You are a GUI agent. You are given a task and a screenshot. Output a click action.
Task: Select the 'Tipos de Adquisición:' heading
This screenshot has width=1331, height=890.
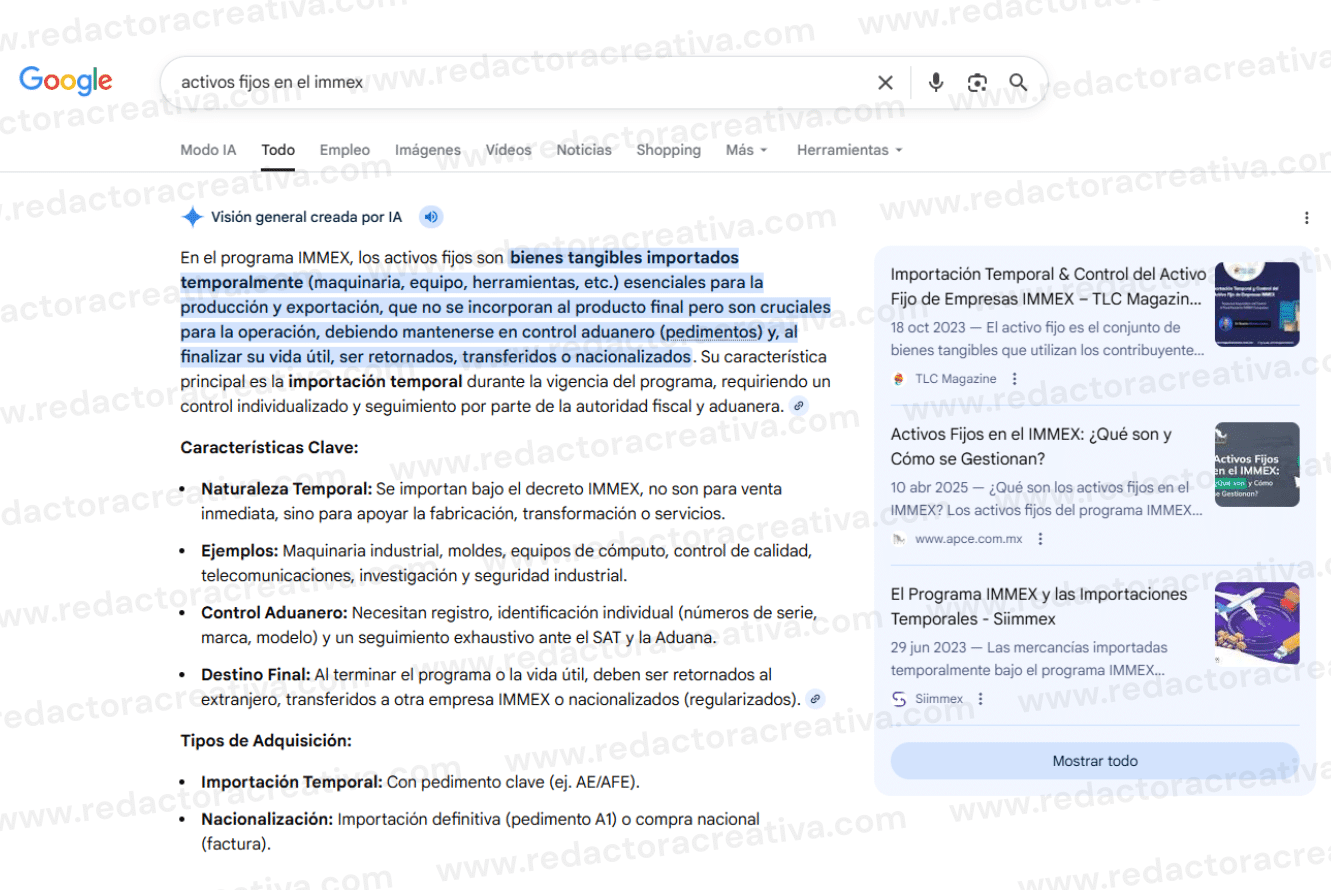(266, 741)
